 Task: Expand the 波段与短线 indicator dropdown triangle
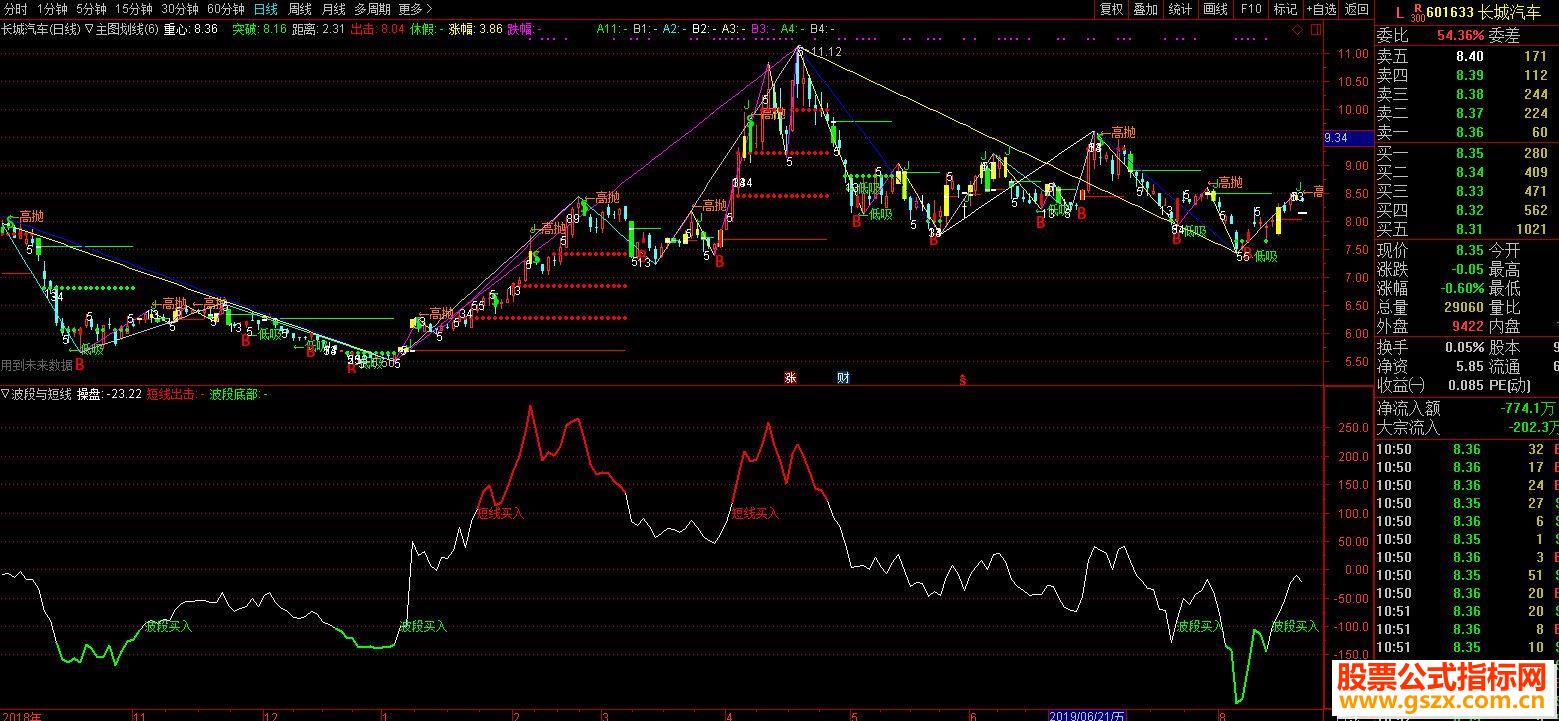5,394
